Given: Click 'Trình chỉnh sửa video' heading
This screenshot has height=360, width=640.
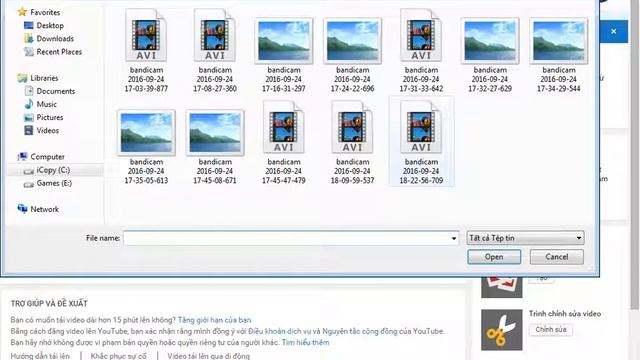Looking at the screenshot, I should (565, 313).
